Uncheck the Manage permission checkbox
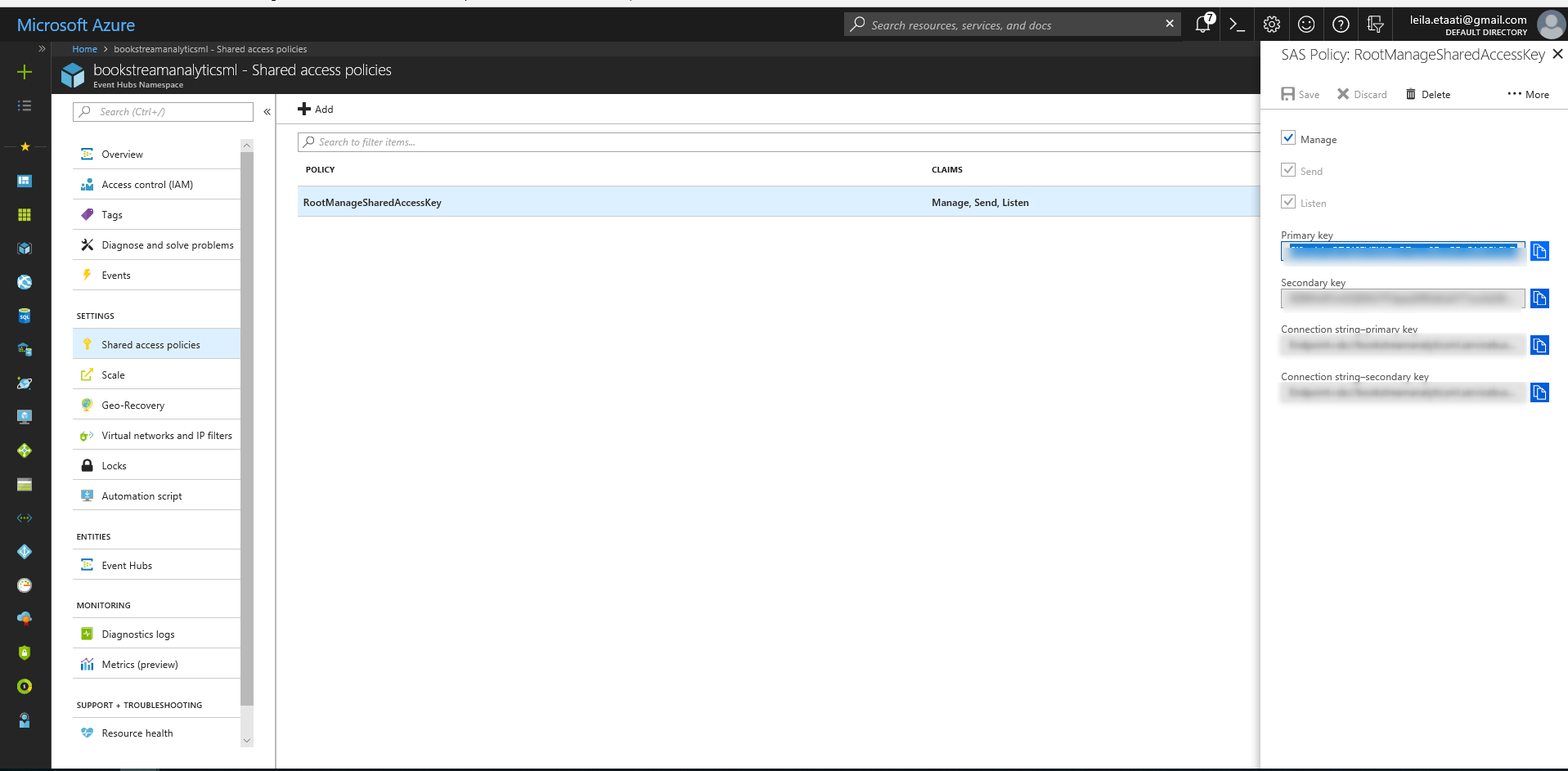Screen dimensions: 1568x771 [1289, 137]
